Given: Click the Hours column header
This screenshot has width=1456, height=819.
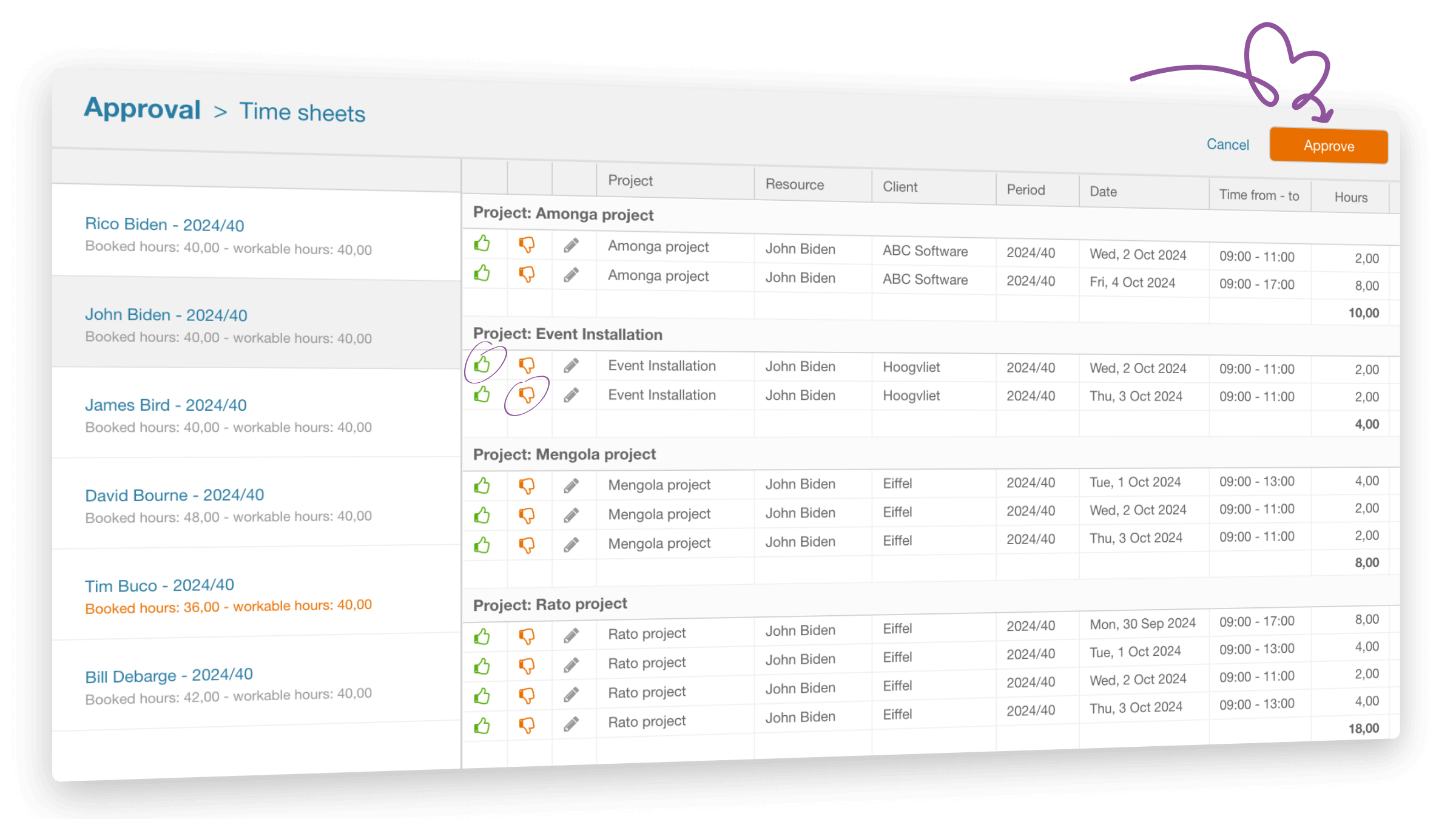Looking at the screenshot, I should pyautogui.click(x=1351, y=197).
